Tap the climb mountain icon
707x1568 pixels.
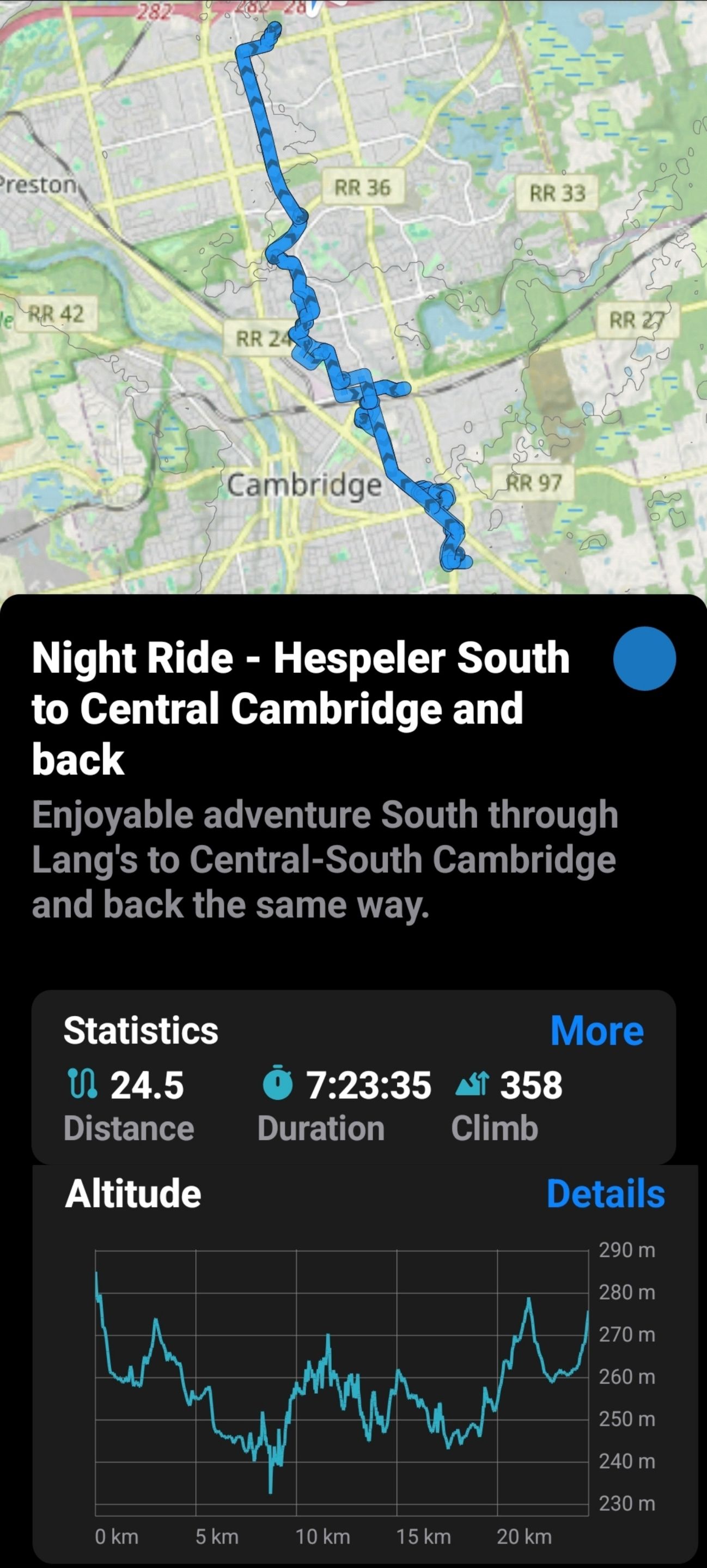471,1085
